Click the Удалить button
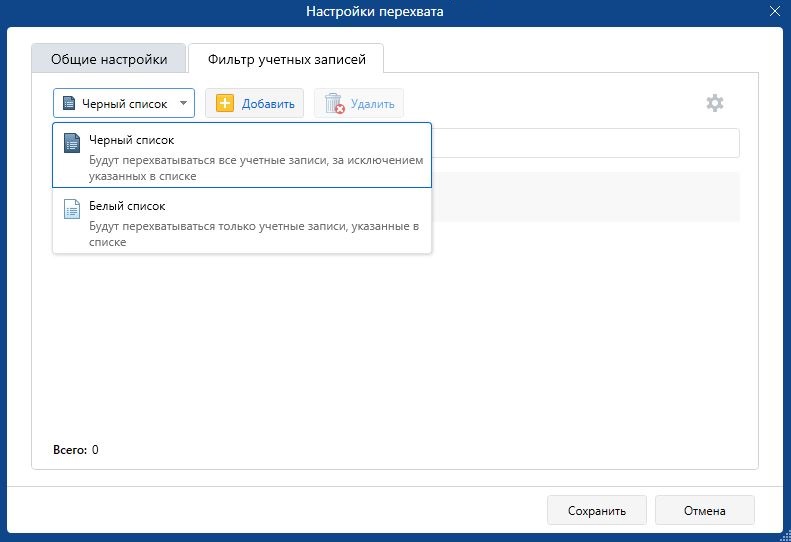Screen dimensions: 791x542 click(359, 103)
